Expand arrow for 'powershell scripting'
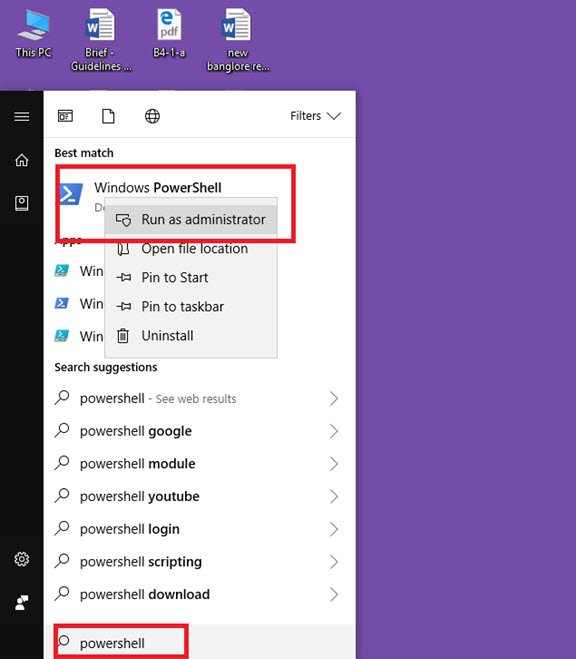Viewport: 576px width, 659px height. click(x=334, y=562)
